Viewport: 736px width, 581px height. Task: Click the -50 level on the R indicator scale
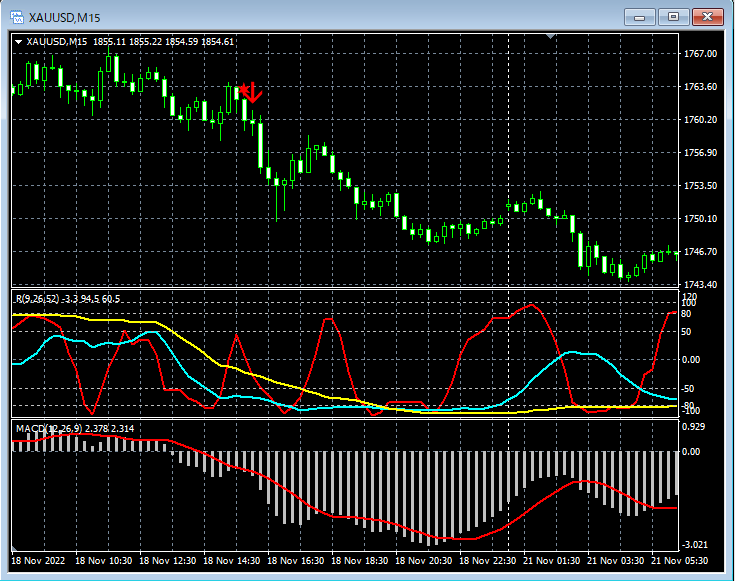click(688, 389)
